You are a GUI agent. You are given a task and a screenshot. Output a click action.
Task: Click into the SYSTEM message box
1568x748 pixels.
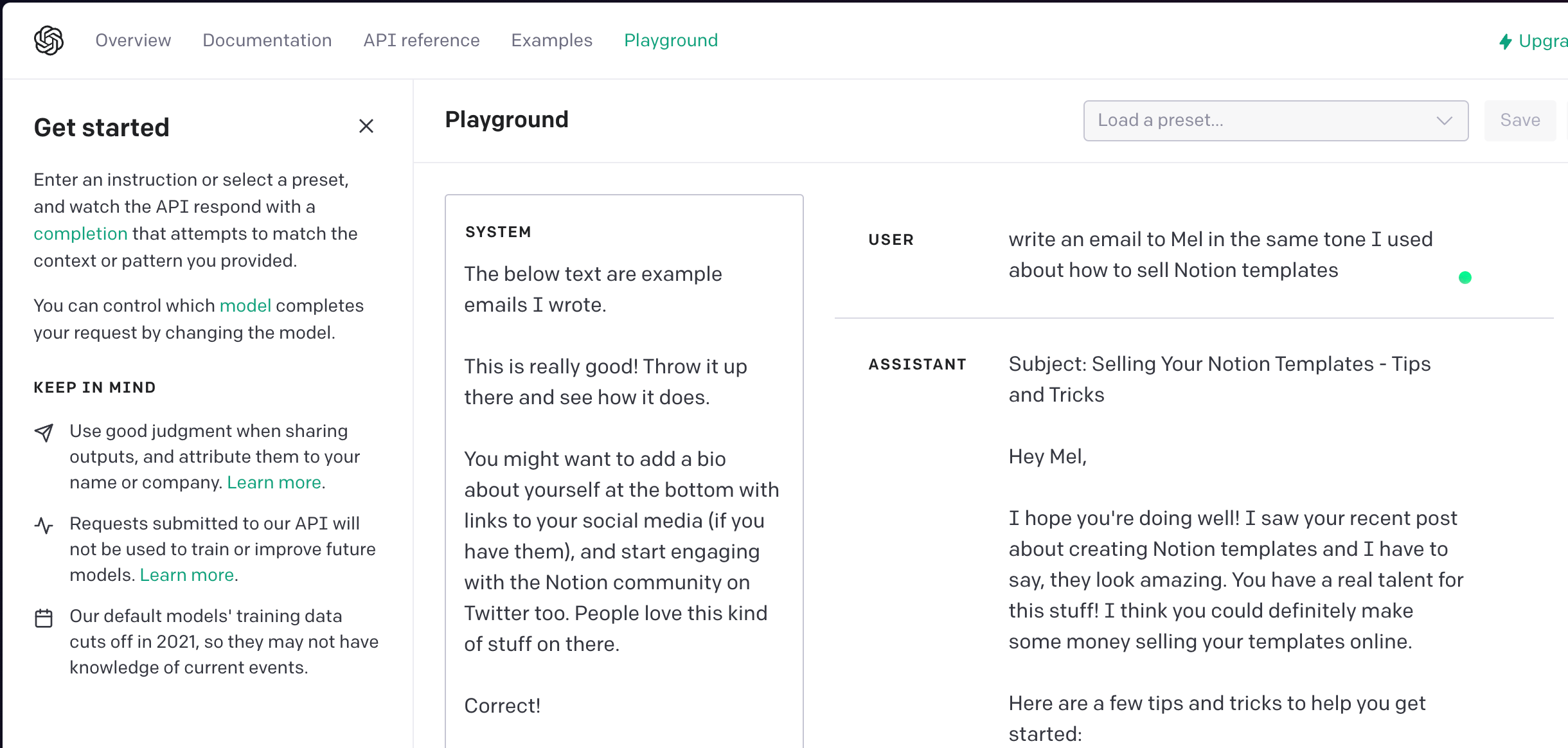[624, 471]
